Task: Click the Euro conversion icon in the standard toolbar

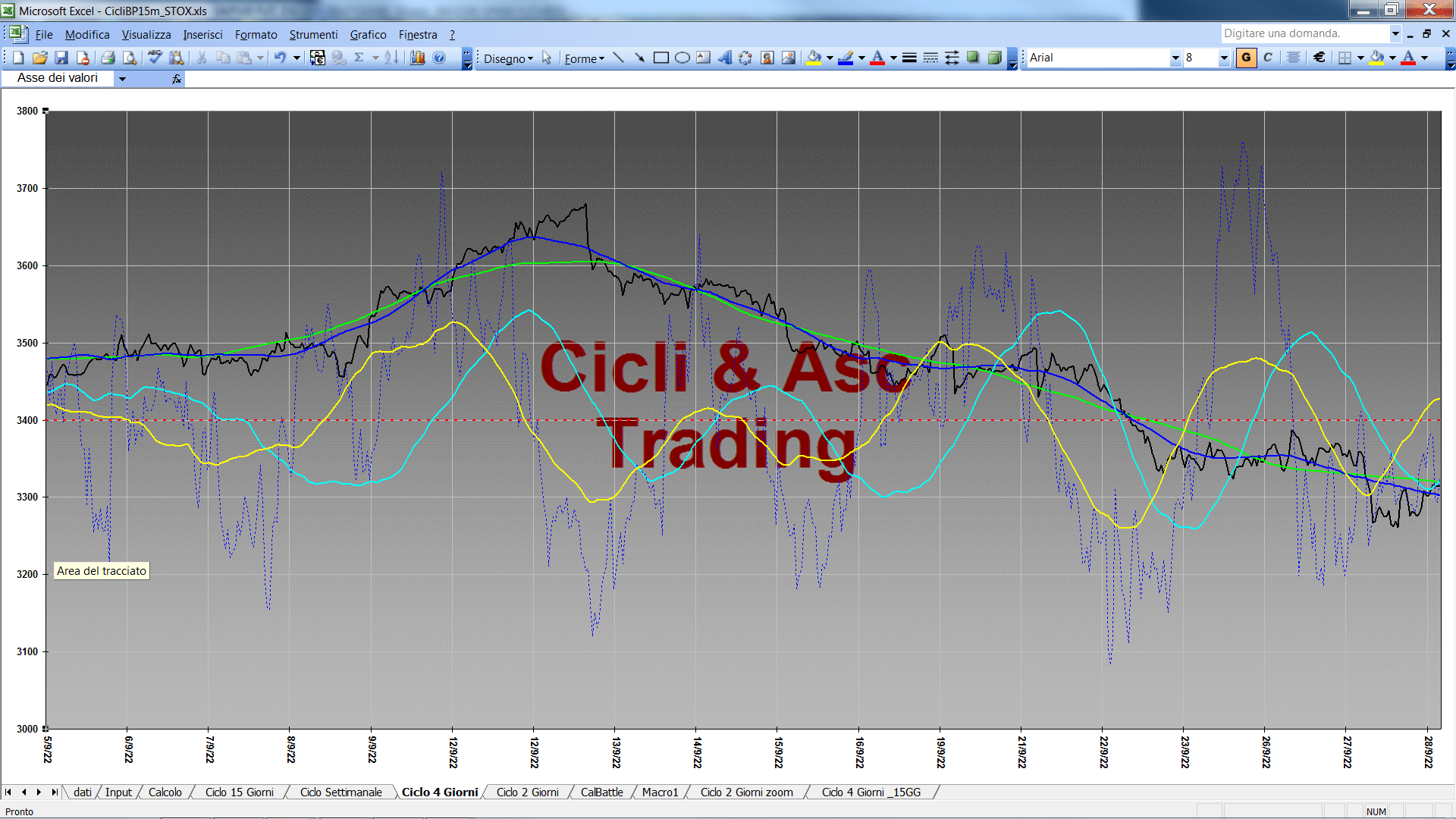Action: [x=318, y=58]
